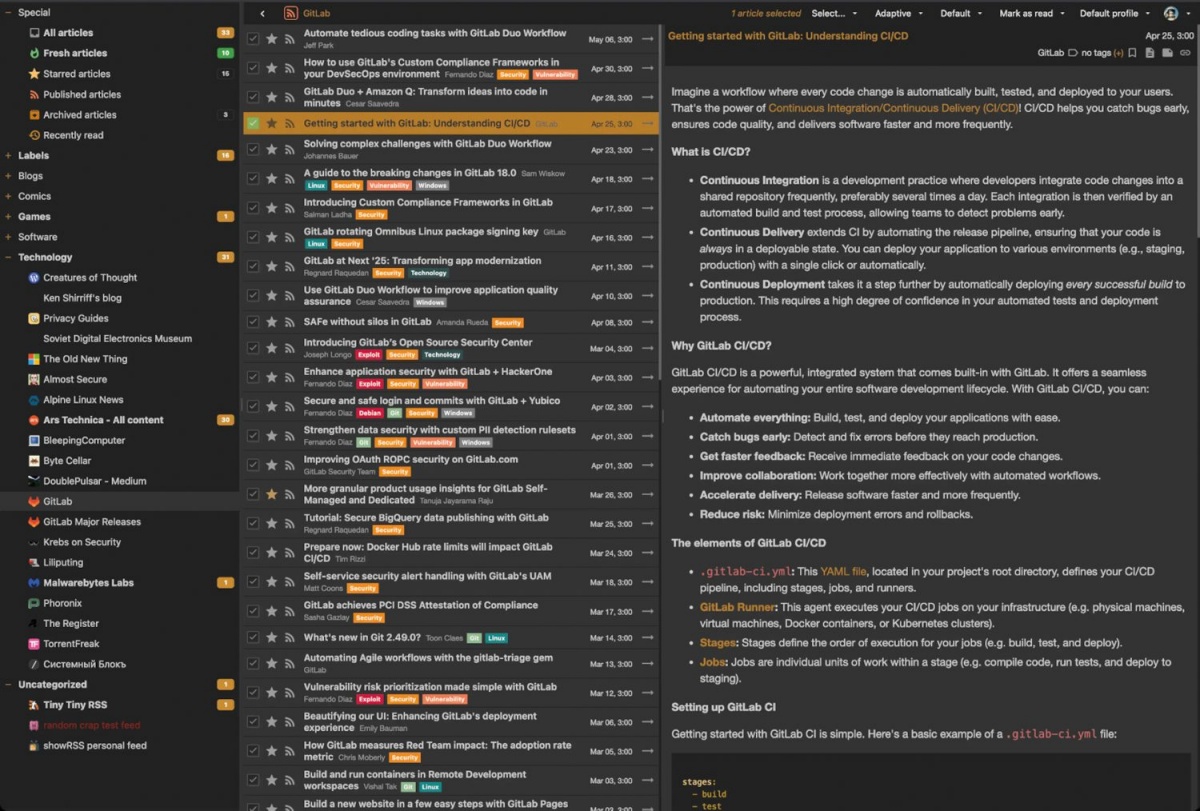Click the 'Mark as read' button

pos(1025,14)
